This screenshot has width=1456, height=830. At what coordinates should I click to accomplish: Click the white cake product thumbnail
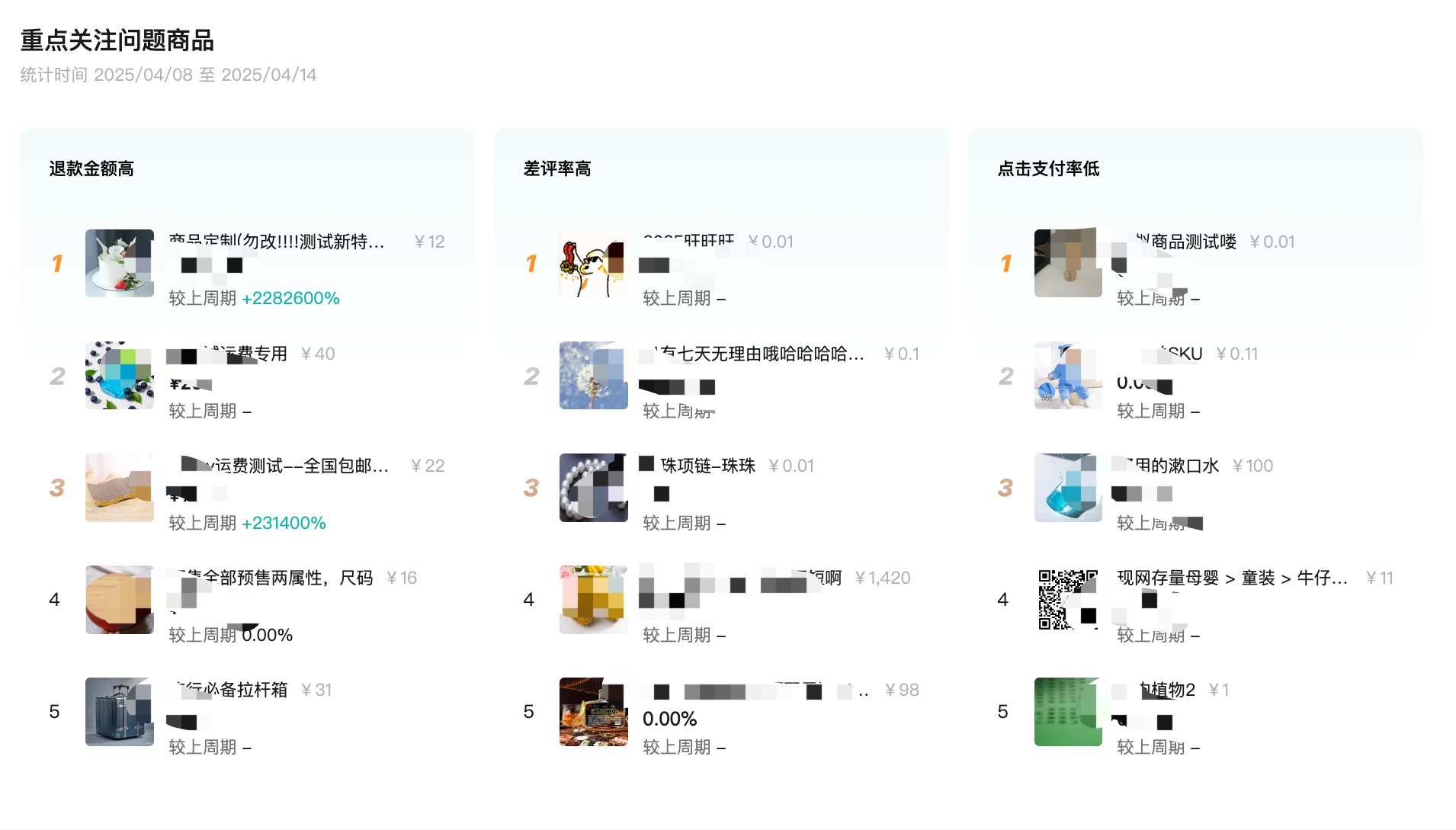pyautogui.click(x=119, y=263)
